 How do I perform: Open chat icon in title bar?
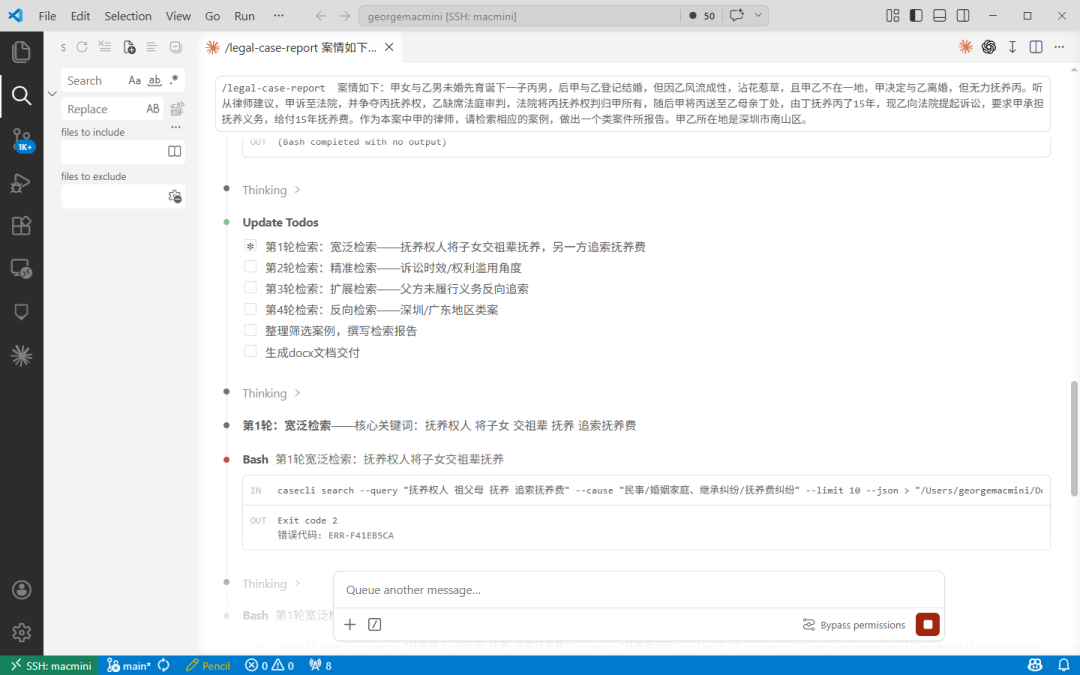pos(737,15)
